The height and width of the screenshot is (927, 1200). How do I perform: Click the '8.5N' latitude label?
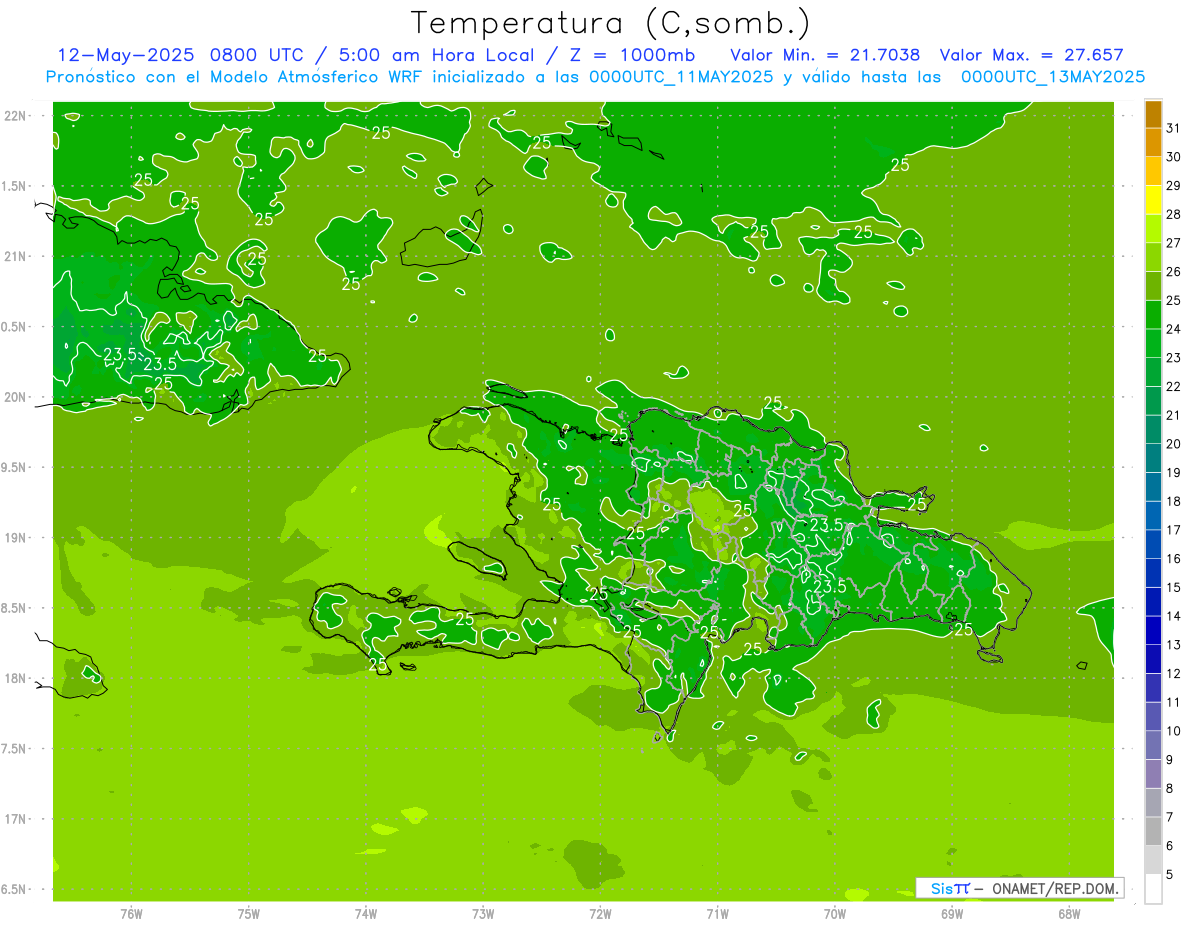click(15, 608)
